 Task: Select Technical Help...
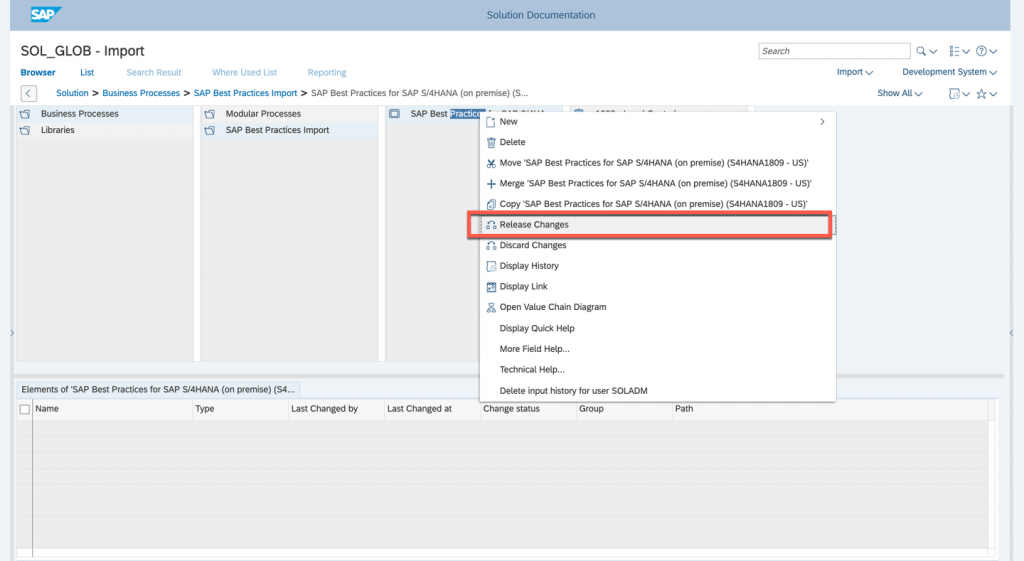tap(658, 370)
